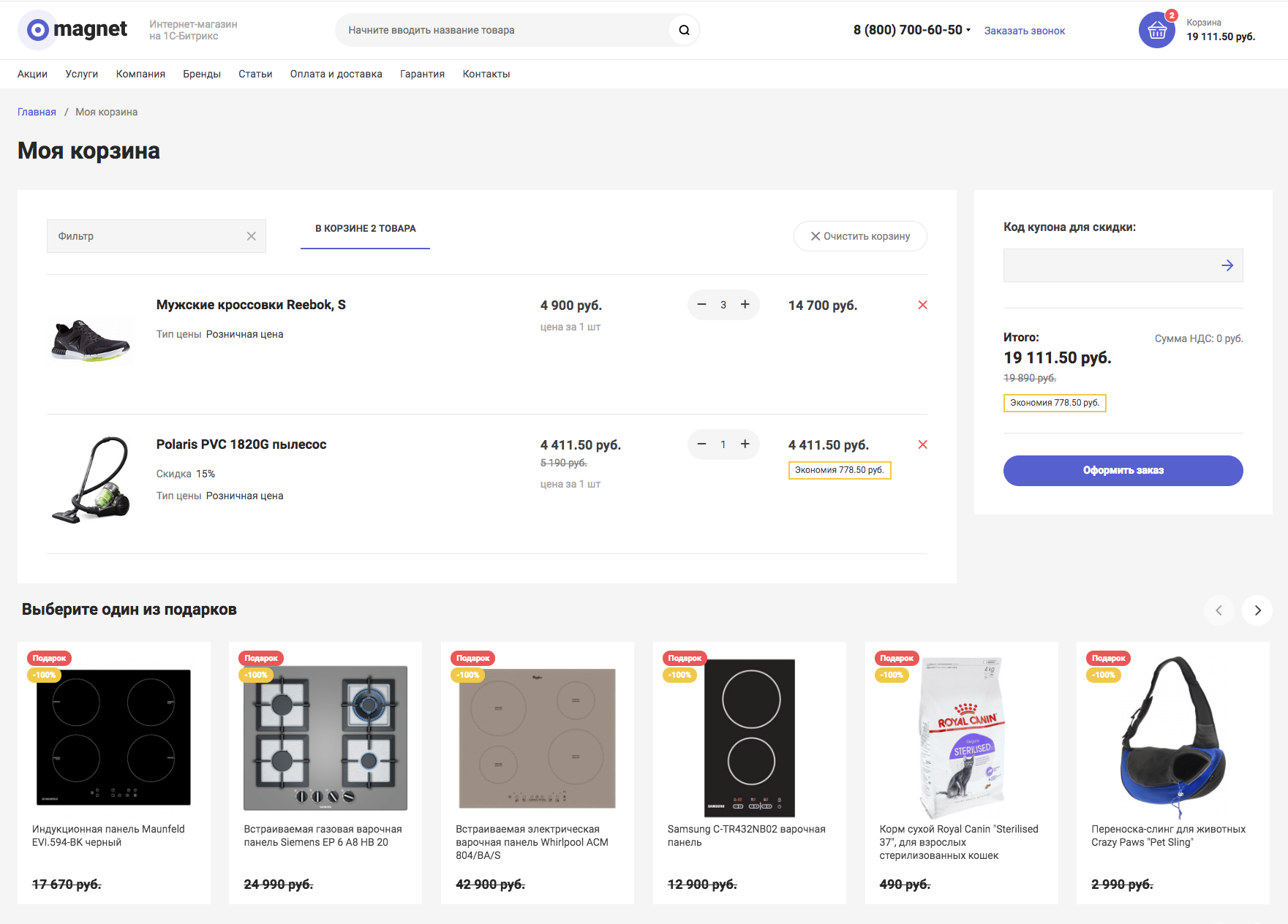1288x924 pixels.
Task: Select Siemens gas hob gift image
Action: [325, 737]
